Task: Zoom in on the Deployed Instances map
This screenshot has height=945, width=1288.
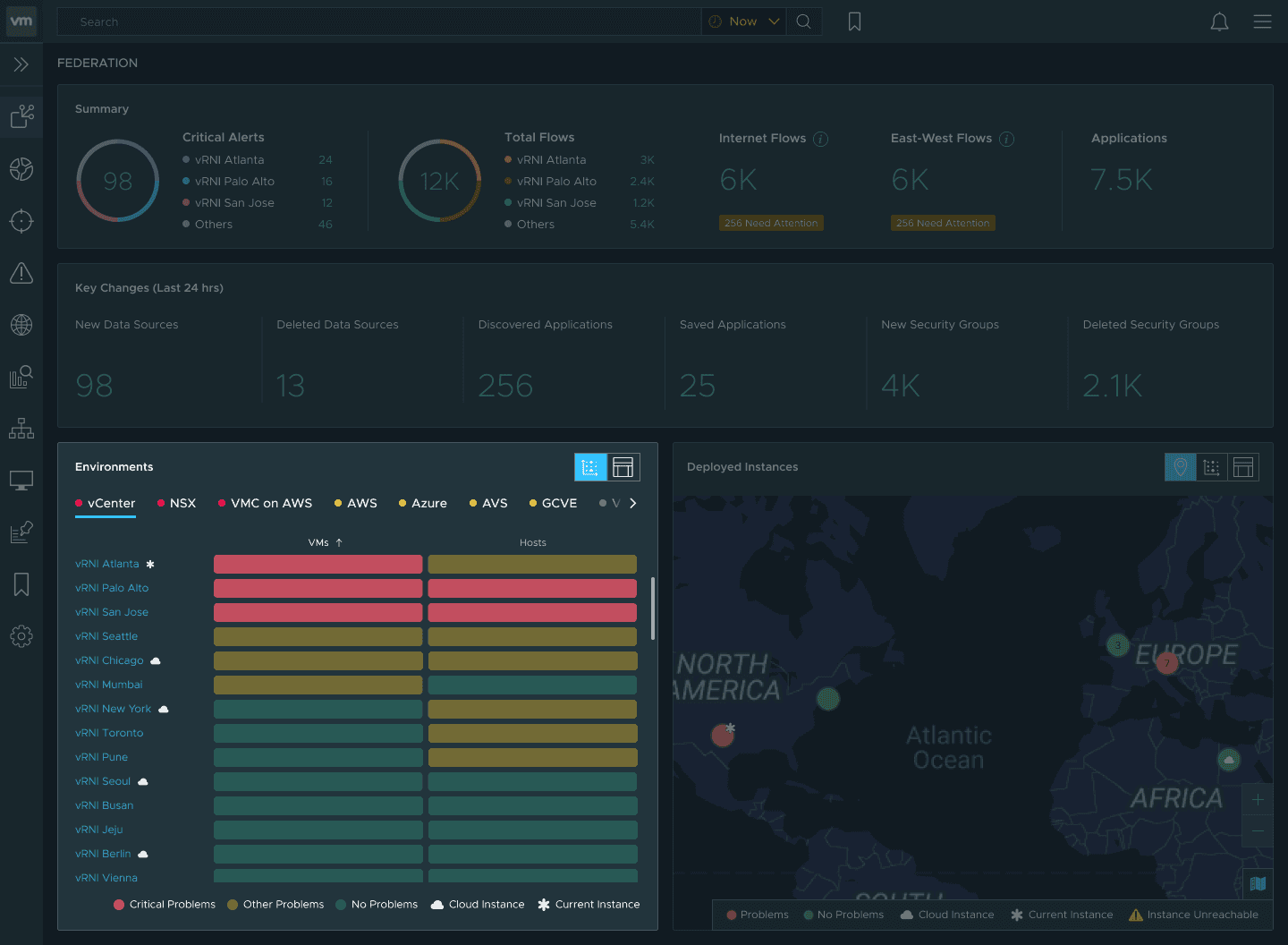Action: pyautogui.click(x=1258, y=799)
